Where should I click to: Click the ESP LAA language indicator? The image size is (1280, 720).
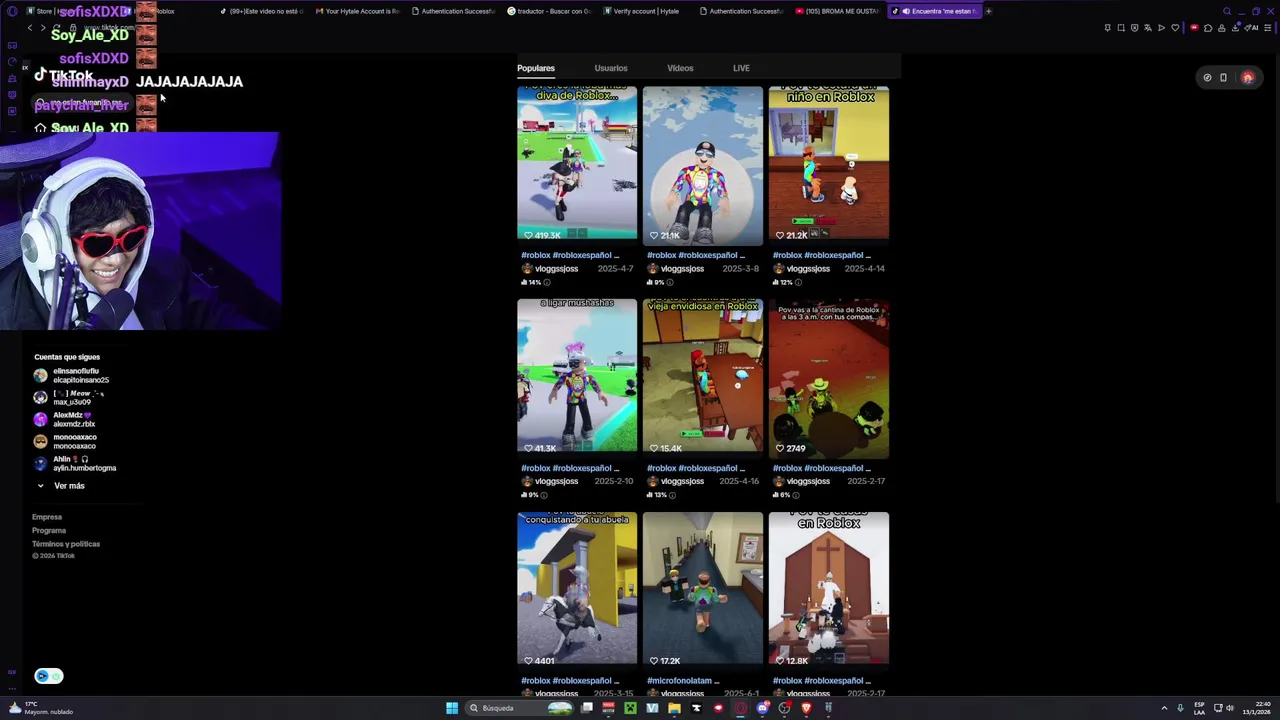(1200, 708)
